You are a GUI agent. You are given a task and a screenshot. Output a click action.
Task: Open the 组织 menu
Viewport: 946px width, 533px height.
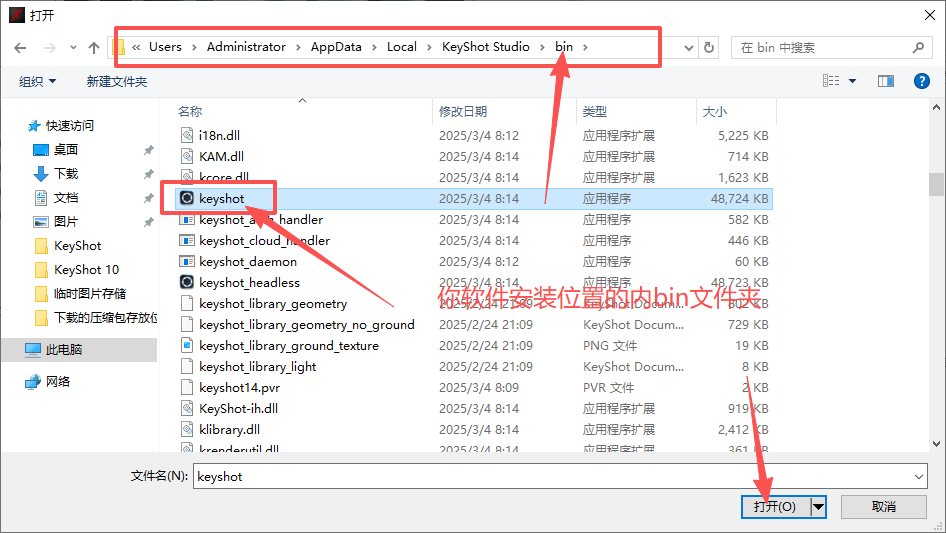37,81
